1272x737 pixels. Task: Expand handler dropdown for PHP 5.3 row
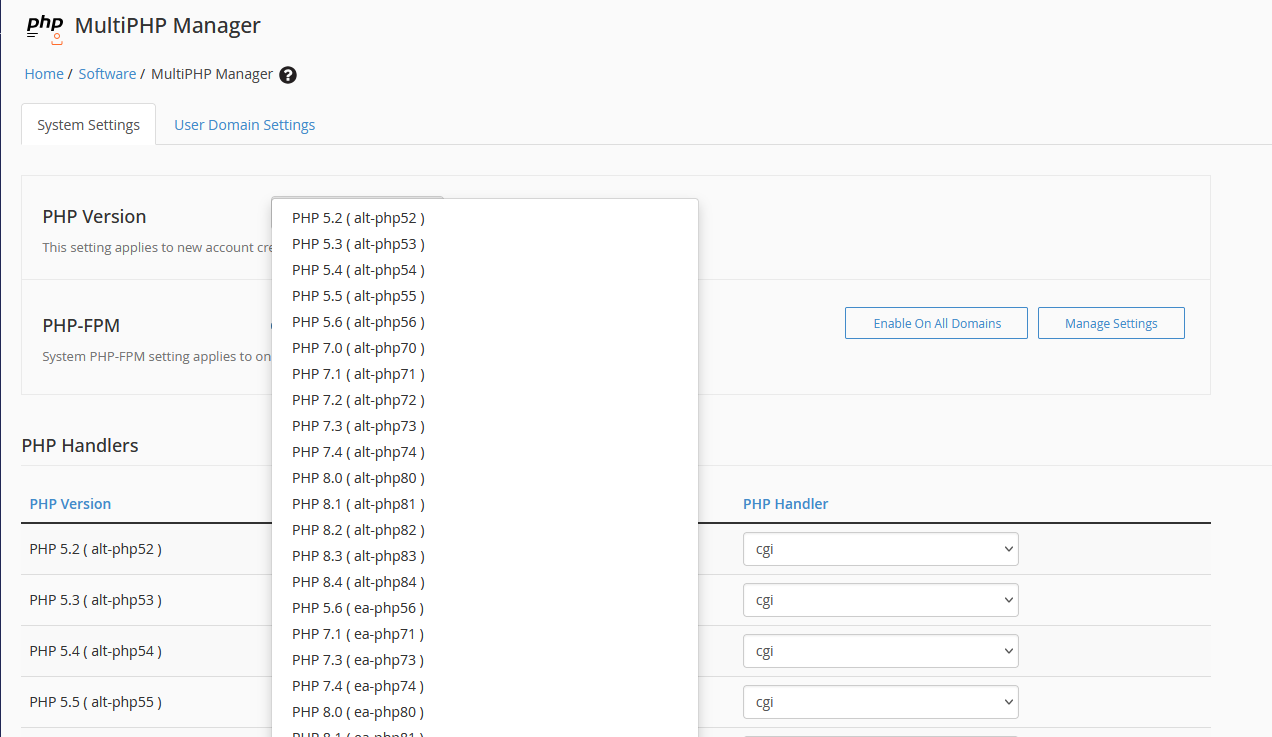pyautogui.click(x=880, y=600)
